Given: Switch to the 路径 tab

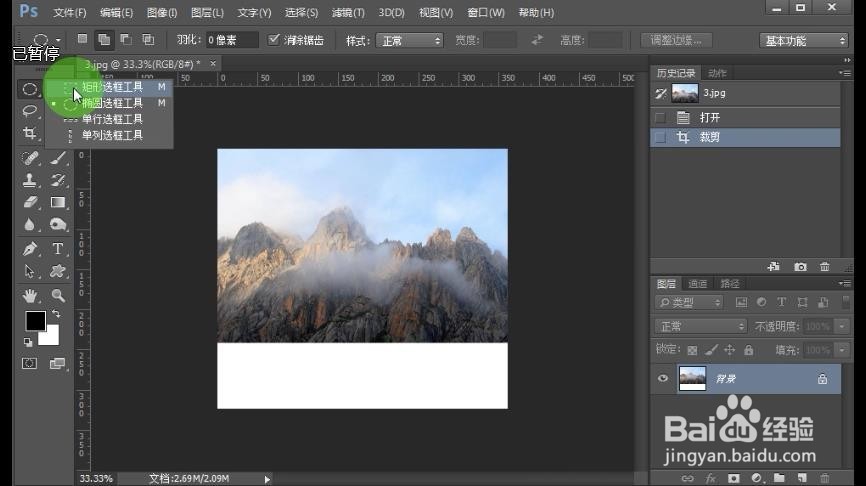Looking at the screenshot, I should (x=730, y=283).
